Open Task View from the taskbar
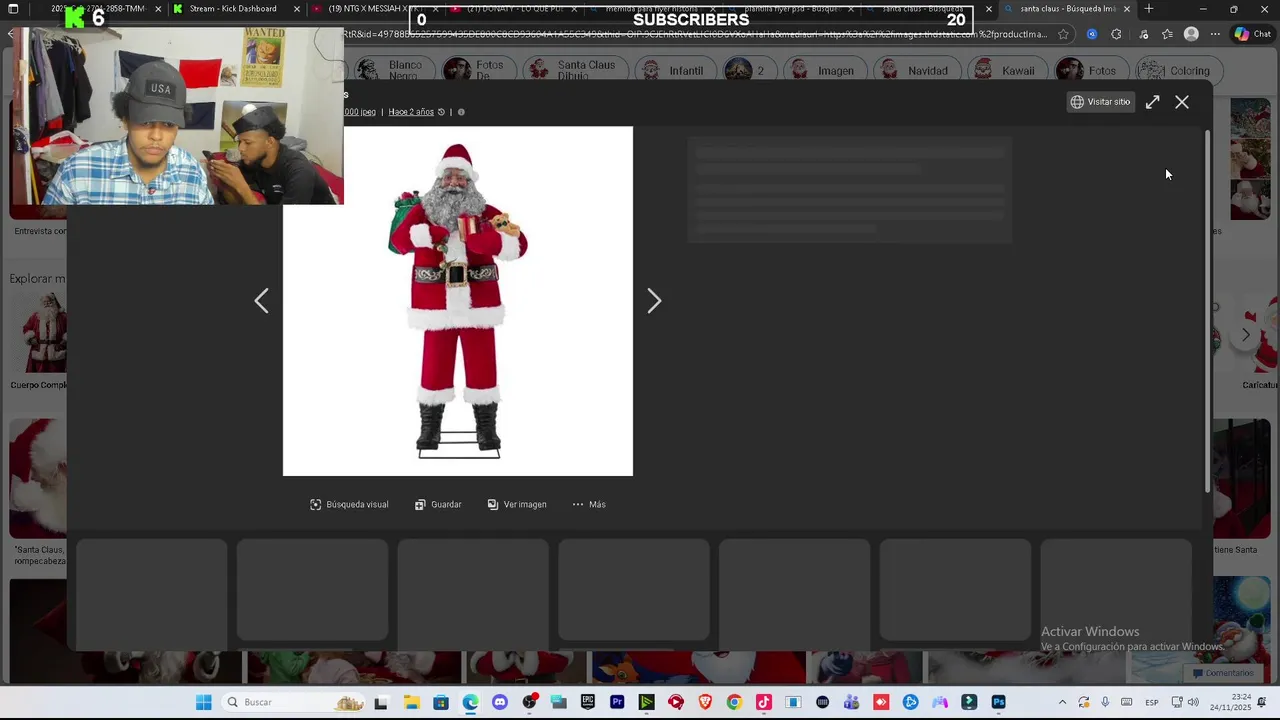 click(381, 702)
